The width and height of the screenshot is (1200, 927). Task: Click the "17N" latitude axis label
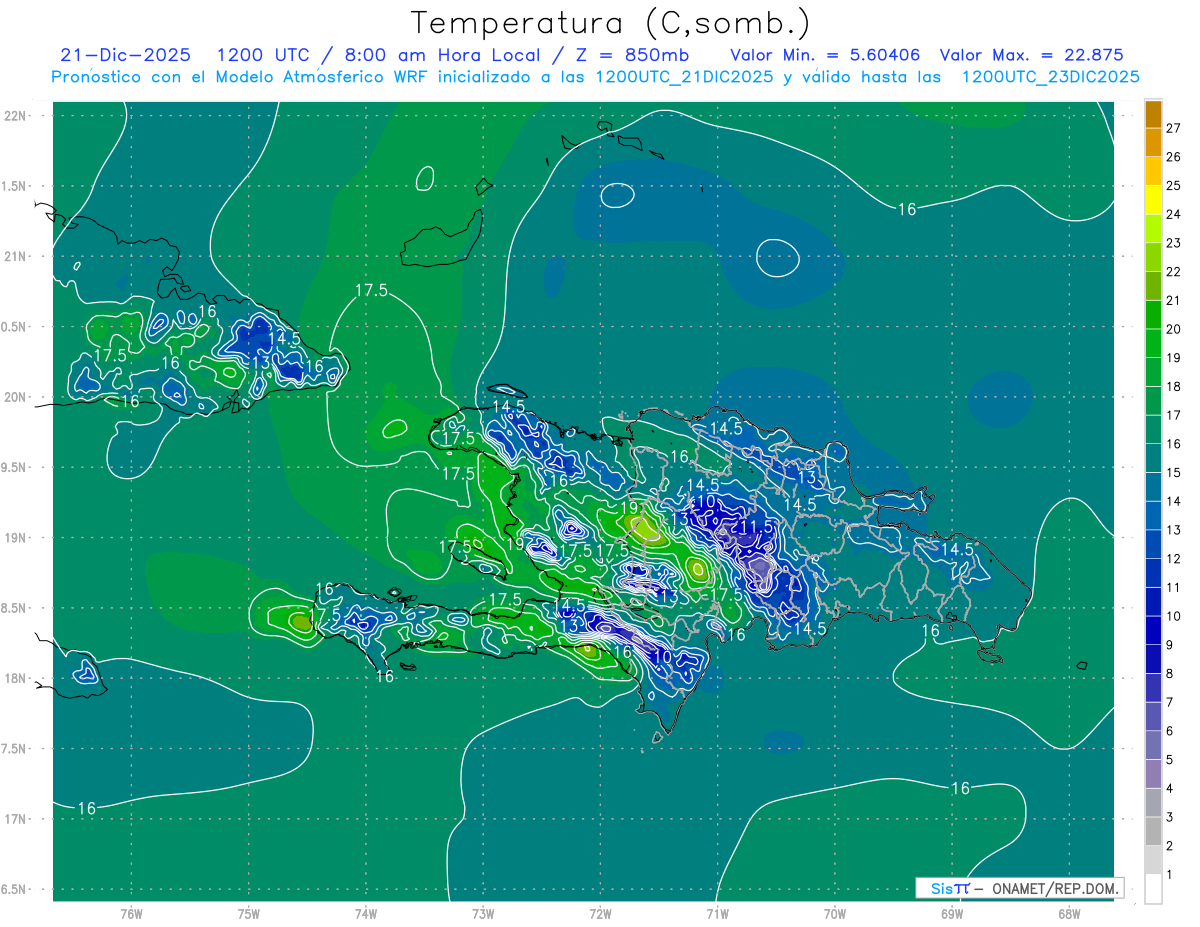coord(16,819)
